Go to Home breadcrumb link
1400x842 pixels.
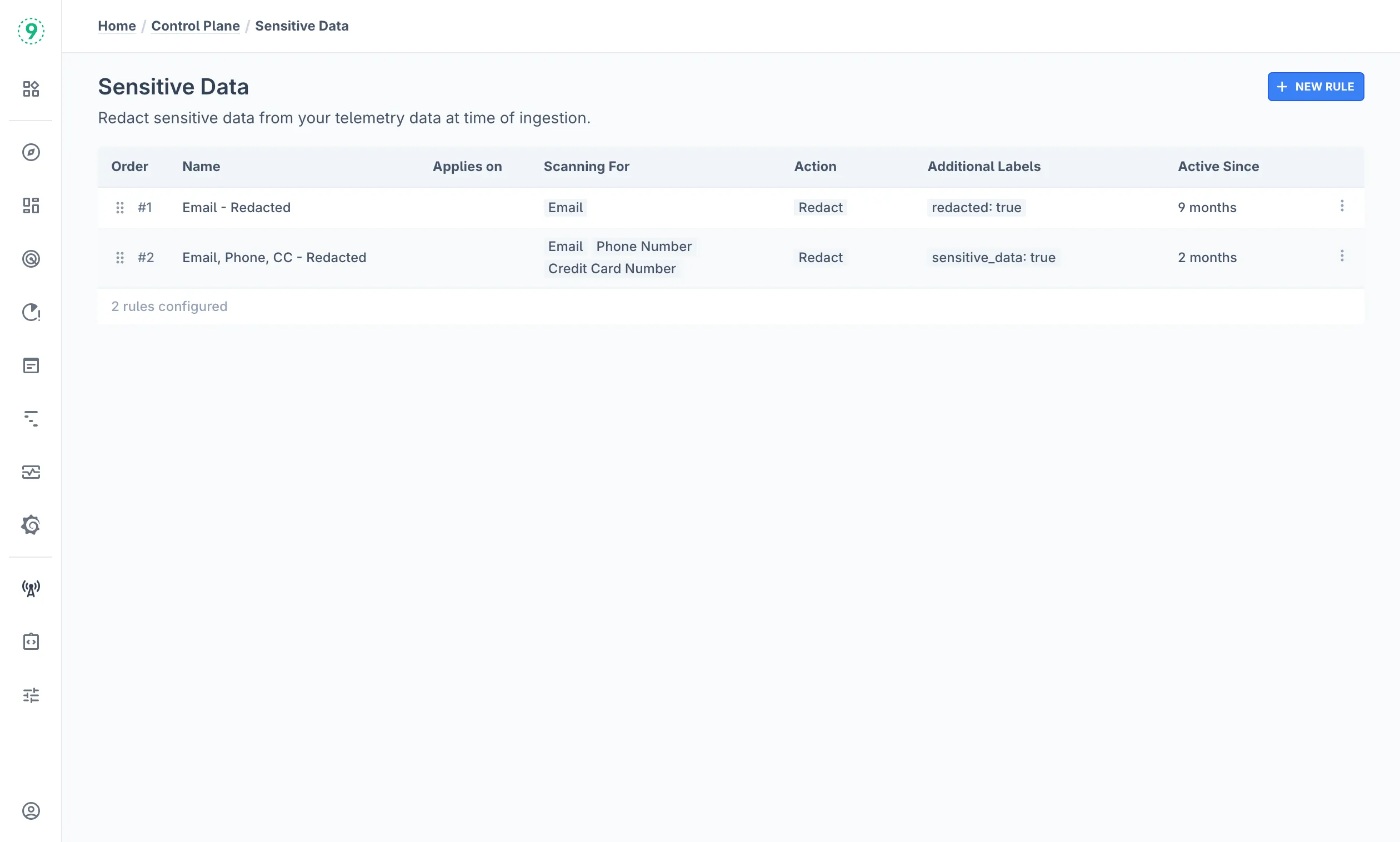pyautogui.click(x=116, y=26)
